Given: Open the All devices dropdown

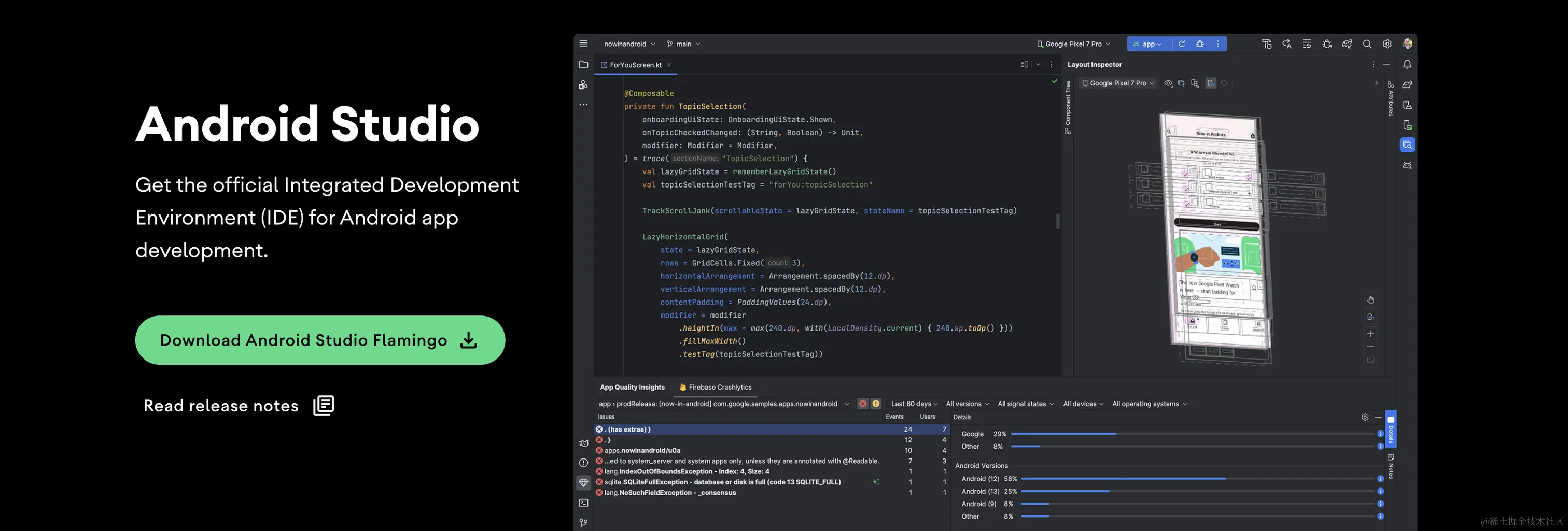Looking at the screenshot, I should pos(1083,404).
